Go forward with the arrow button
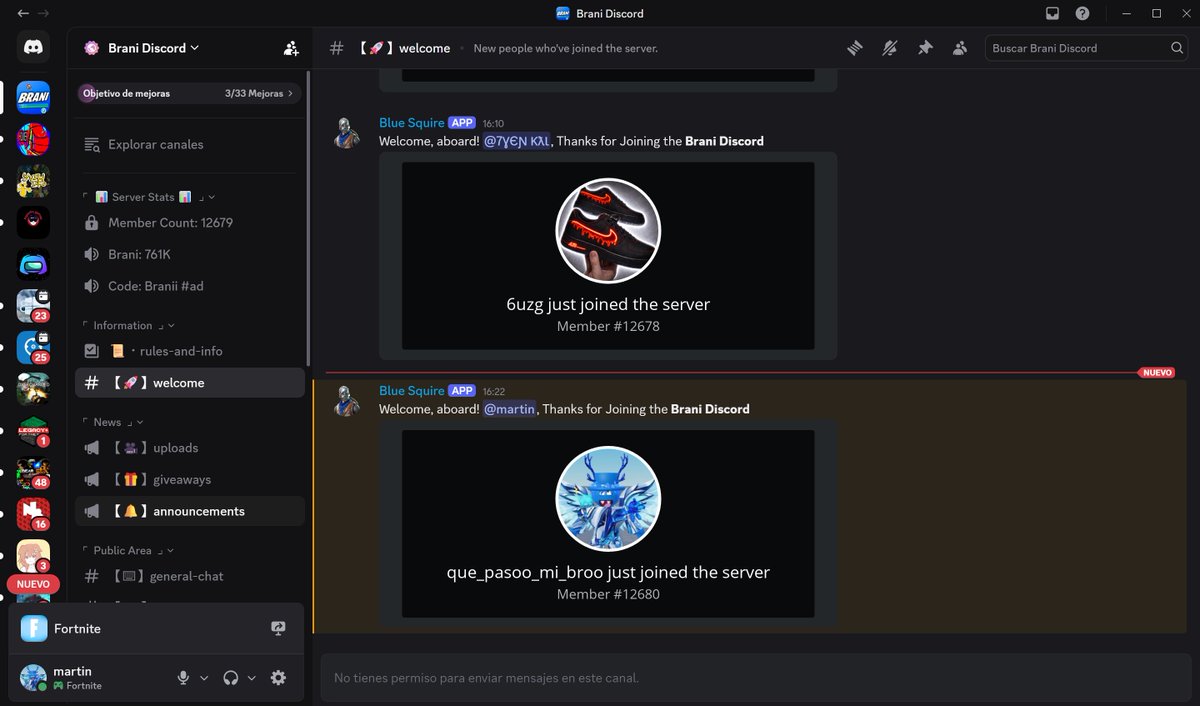The width and height of the screenshot is (1200, 706). [x=43, y=14]
